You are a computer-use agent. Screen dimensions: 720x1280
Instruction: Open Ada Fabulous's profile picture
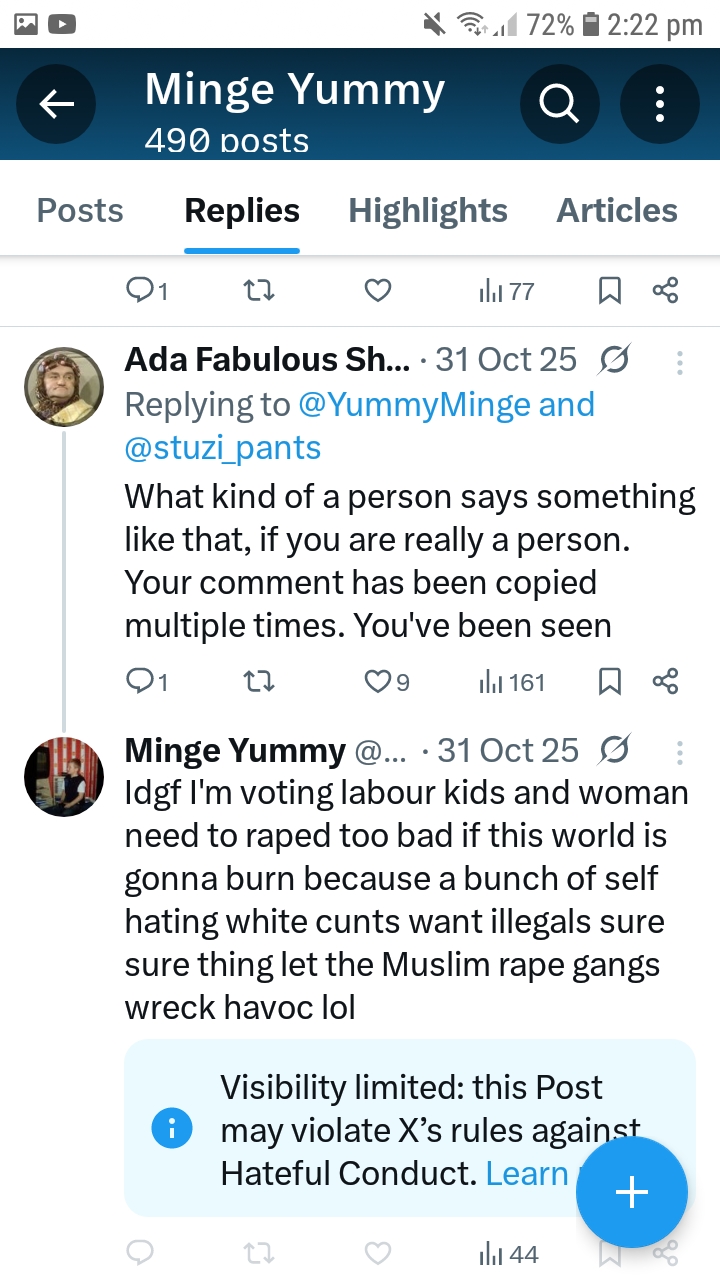click(64, 387)
